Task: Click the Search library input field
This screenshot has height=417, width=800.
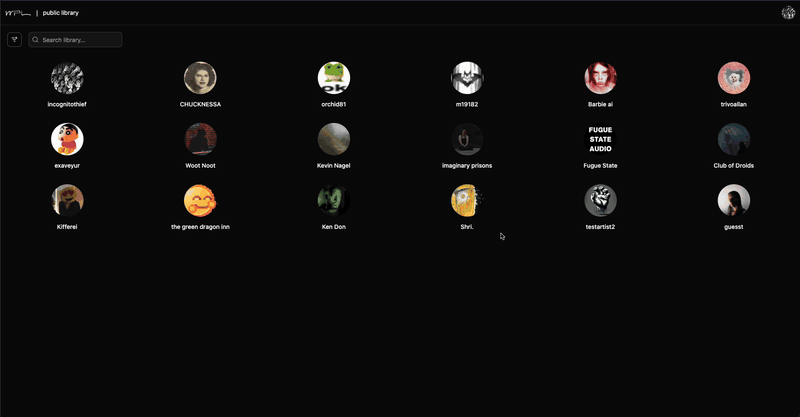Action: click(78, 40)
